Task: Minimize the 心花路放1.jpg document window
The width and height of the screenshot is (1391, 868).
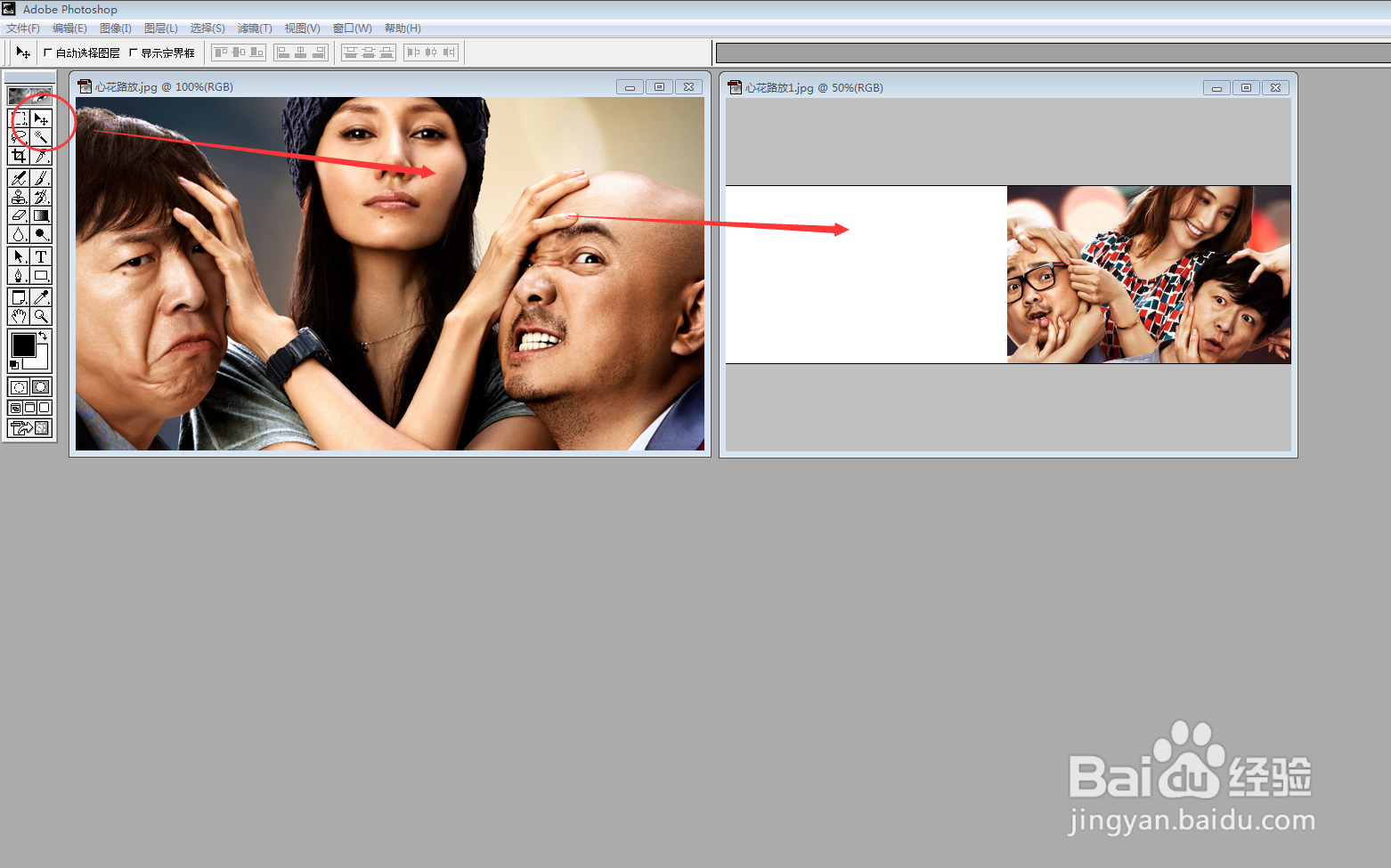Action: tap(1216, 87)
